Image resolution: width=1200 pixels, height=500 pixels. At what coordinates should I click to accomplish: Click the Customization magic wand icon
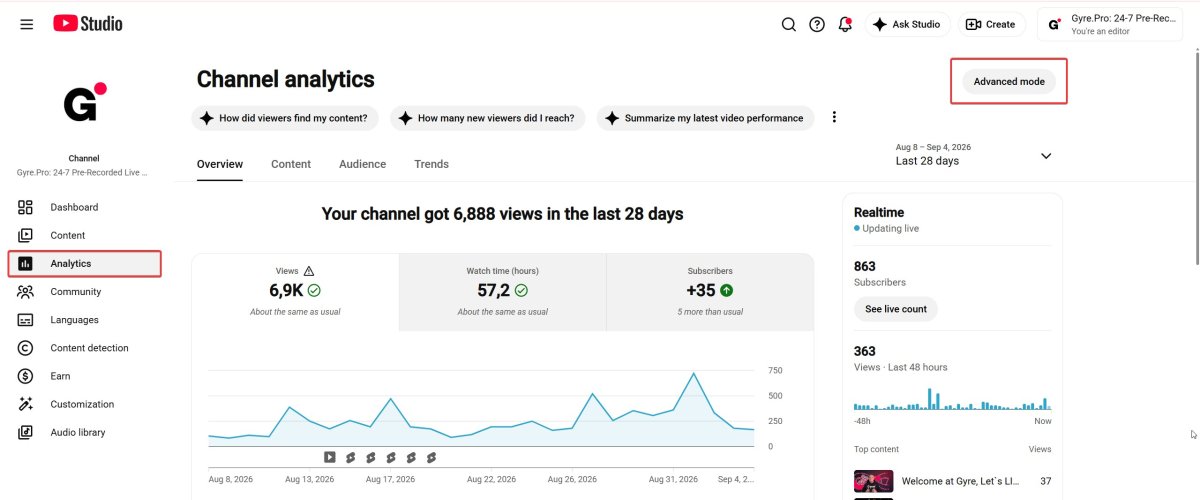[26, 404]
